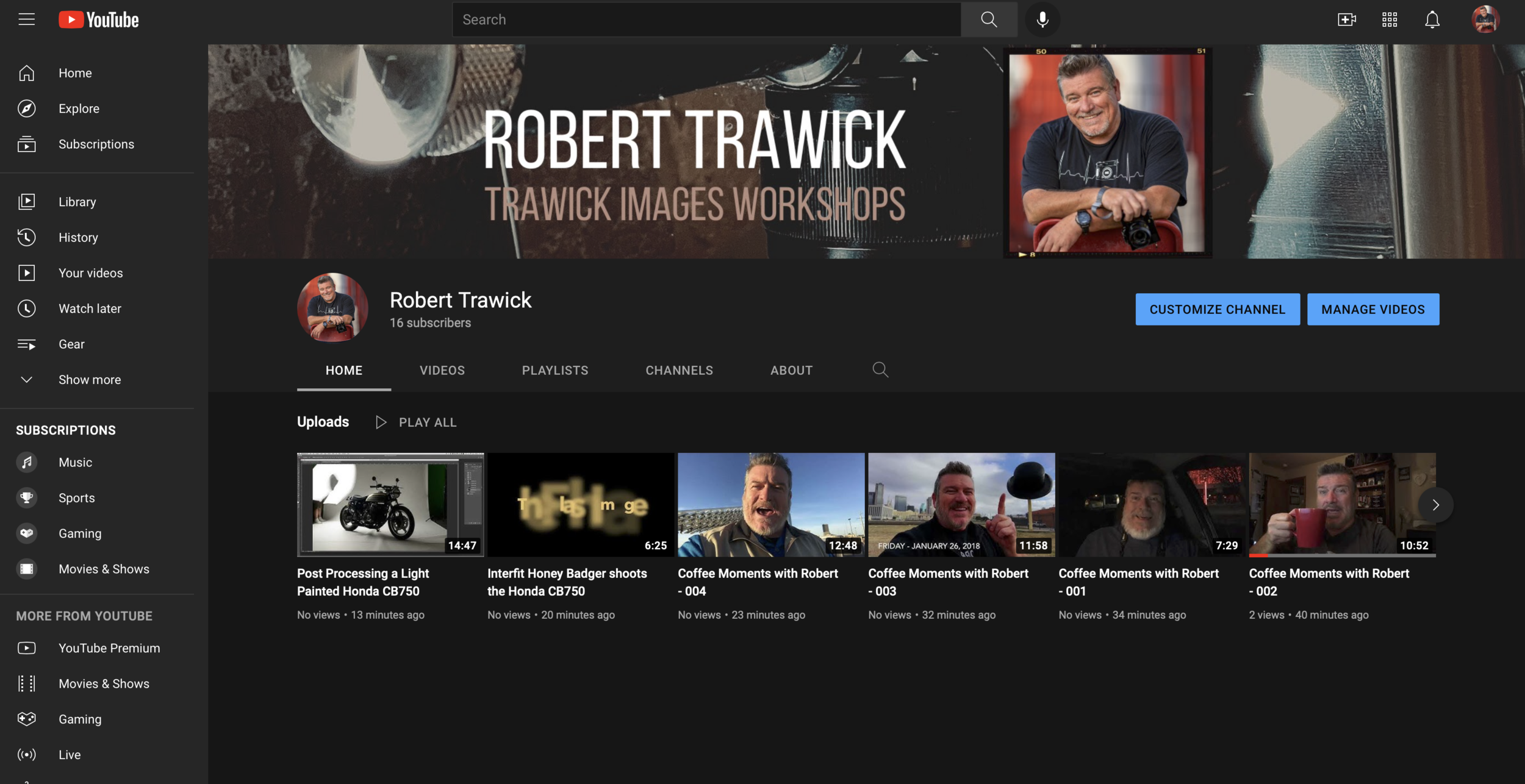The image size is (1525, 784).
Task: Open Honda CB750 post processing thumbnail
Action: point(390,504)
